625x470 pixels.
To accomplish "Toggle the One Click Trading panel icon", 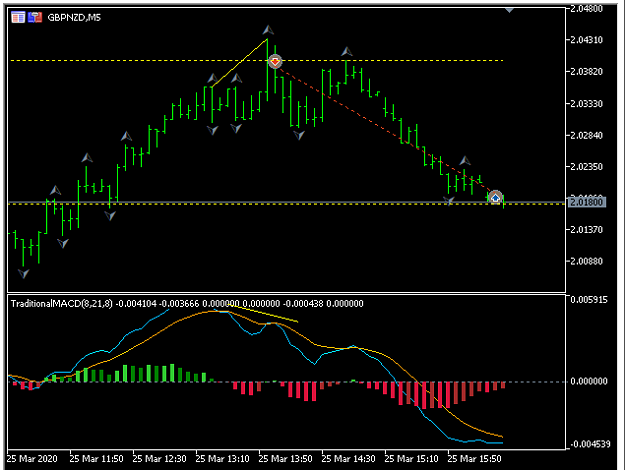I will click(x=35, y=17).
